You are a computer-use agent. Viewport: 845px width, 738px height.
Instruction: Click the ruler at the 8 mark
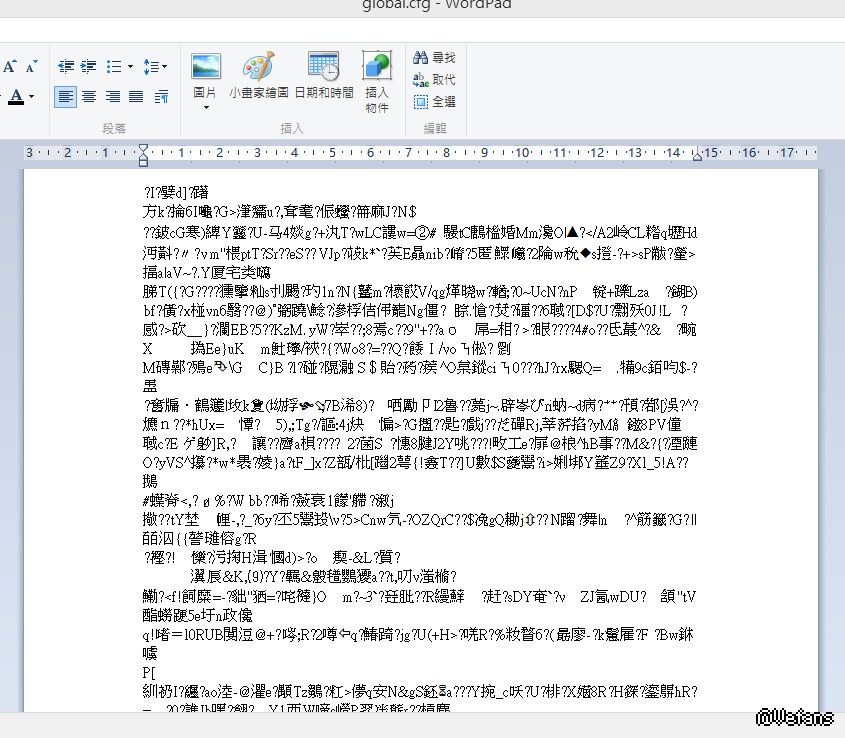tap(446, 153)
